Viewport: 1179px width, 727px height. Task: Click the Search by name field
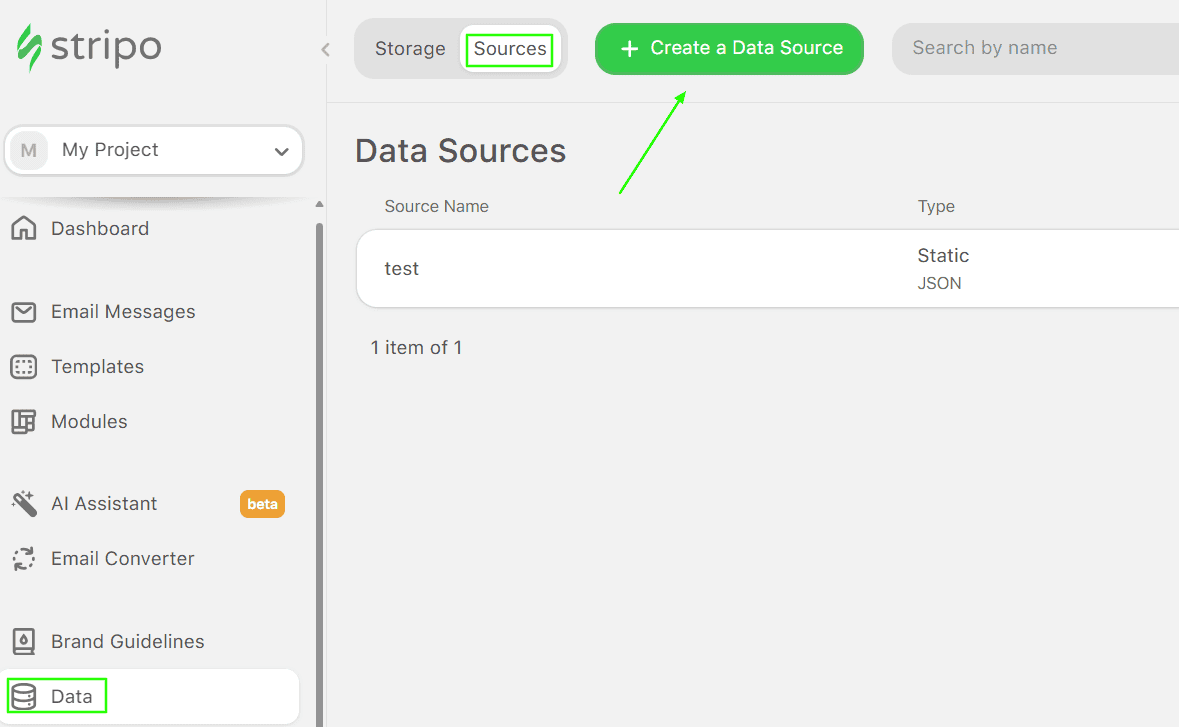(1035, 49)
